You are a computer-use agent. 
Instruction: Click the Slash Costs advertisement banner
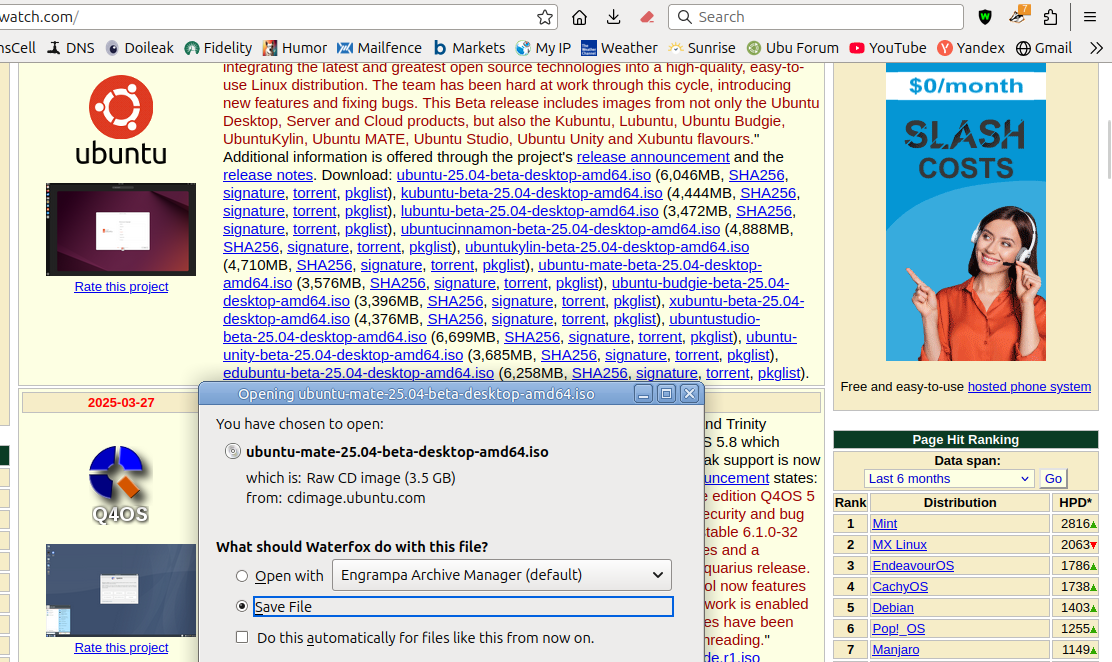(965, 212)
